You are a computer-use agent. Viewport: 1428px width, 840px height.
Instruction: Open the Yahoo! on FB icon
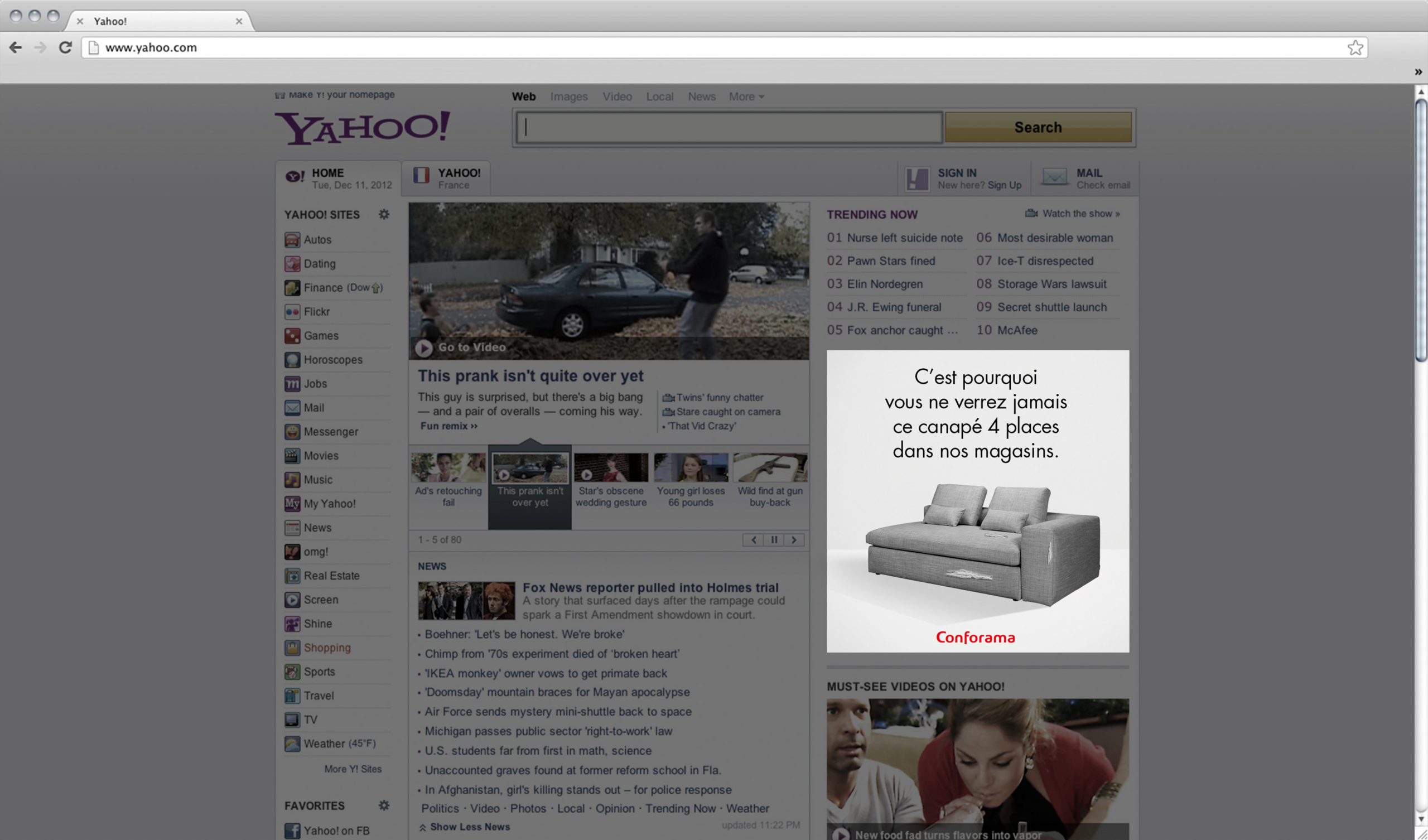(x=292, y=831)
